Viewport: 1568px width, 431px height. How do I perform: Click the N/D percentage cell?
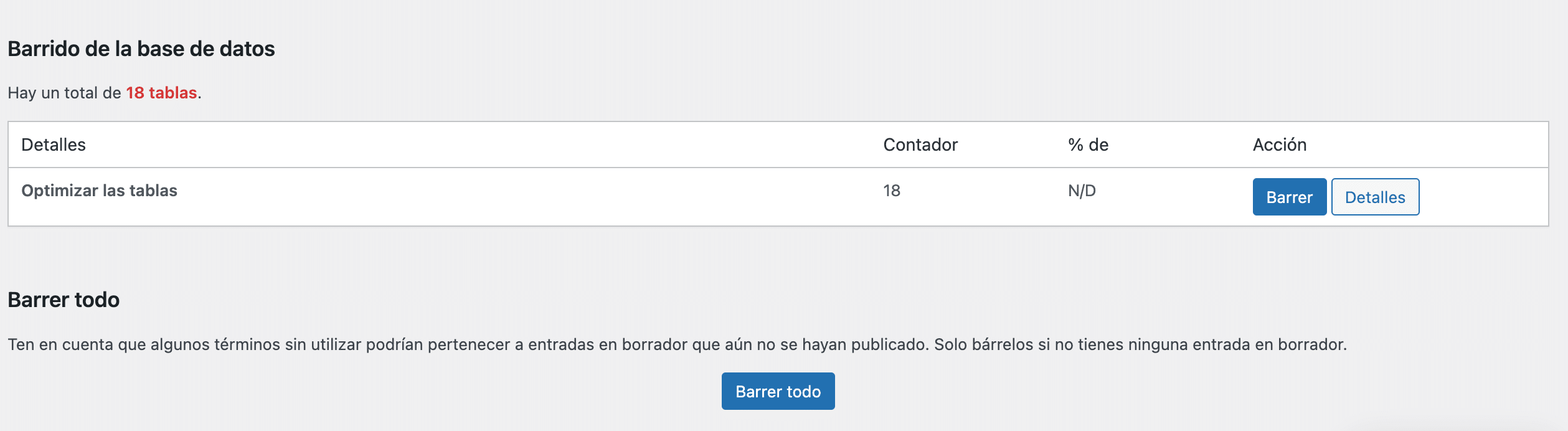[x=1082, y=191]
